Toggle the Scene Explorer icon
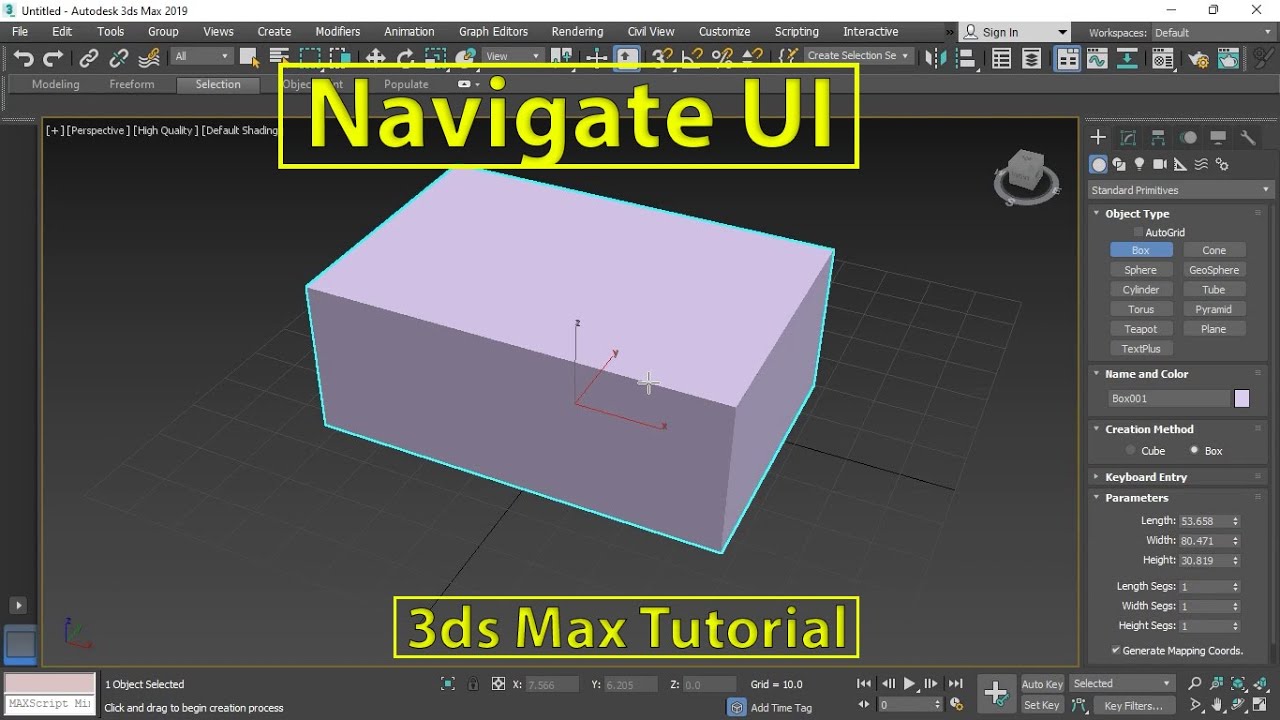Image resolution: width=1280 pixels, height=720 pixels. pos(1002,59)
